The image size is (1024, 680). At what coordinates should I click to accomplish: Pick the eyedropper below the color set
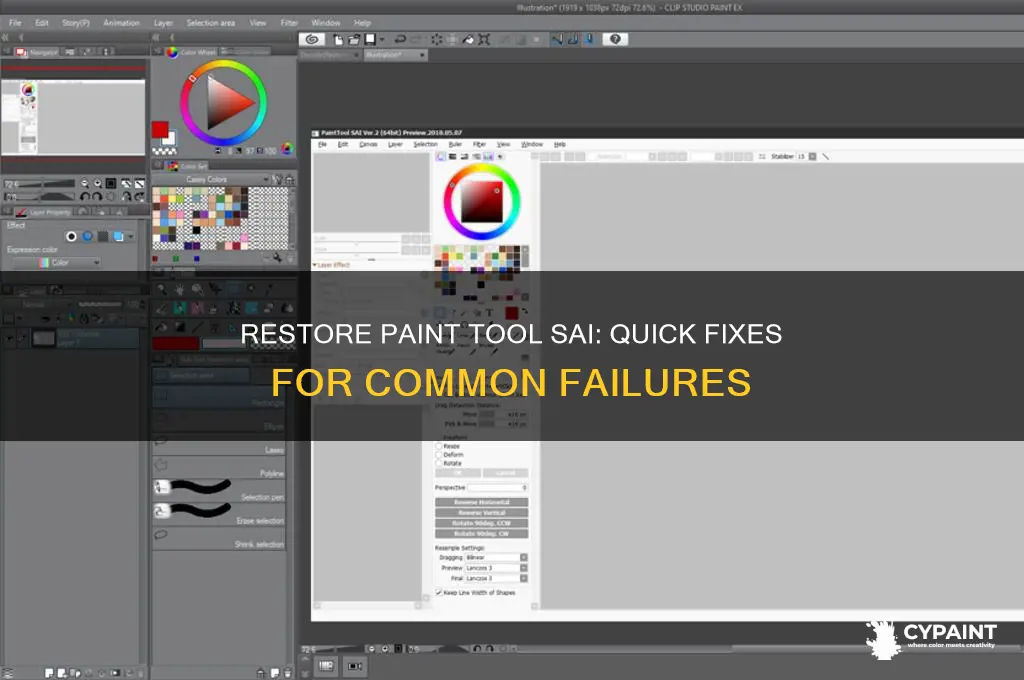277,258
